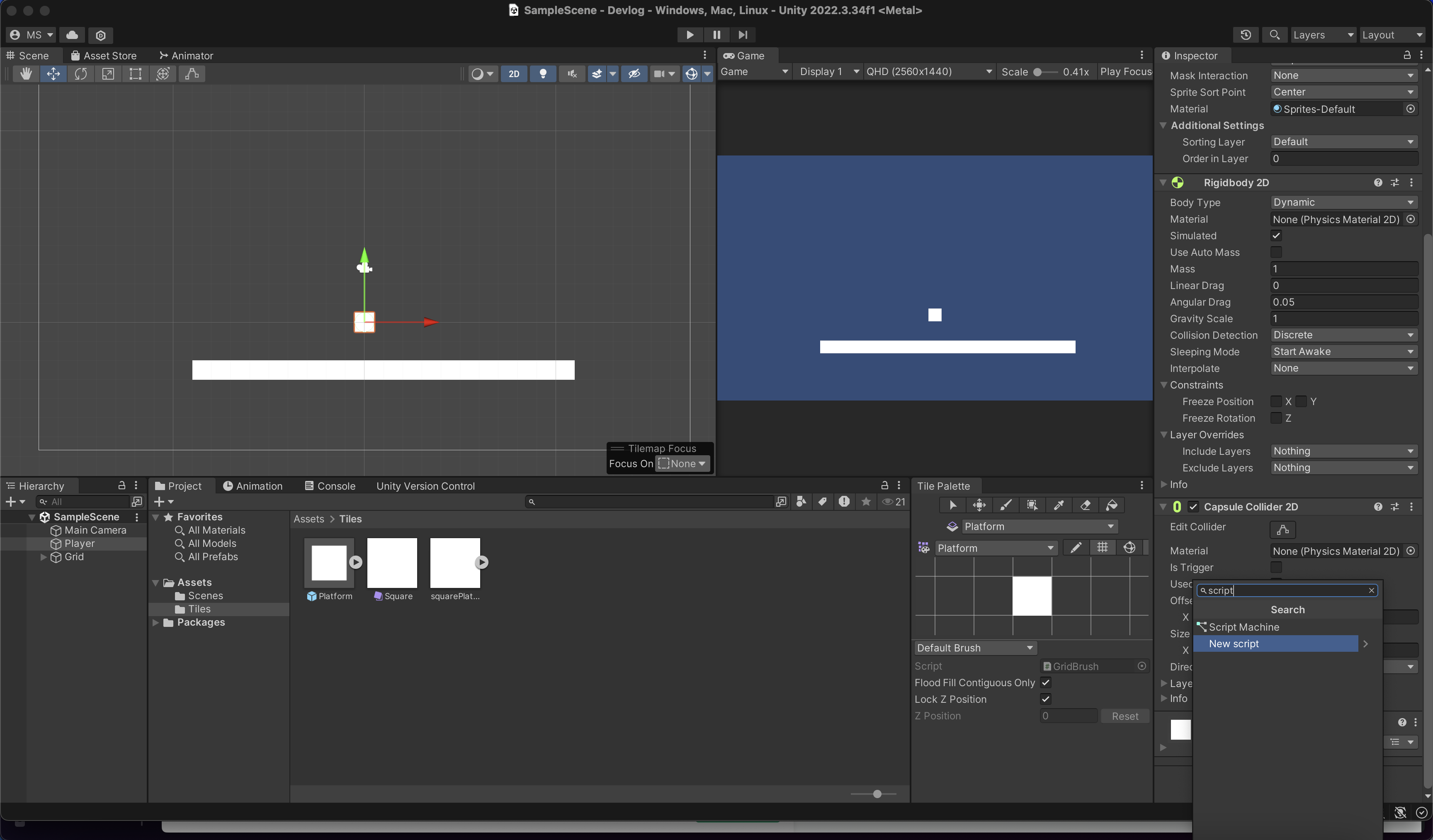Image resolution: width=1433 pixels, height=840 pixels.
Task: Check Freeze Rotation Z constraint
Action: (1276, 418)
